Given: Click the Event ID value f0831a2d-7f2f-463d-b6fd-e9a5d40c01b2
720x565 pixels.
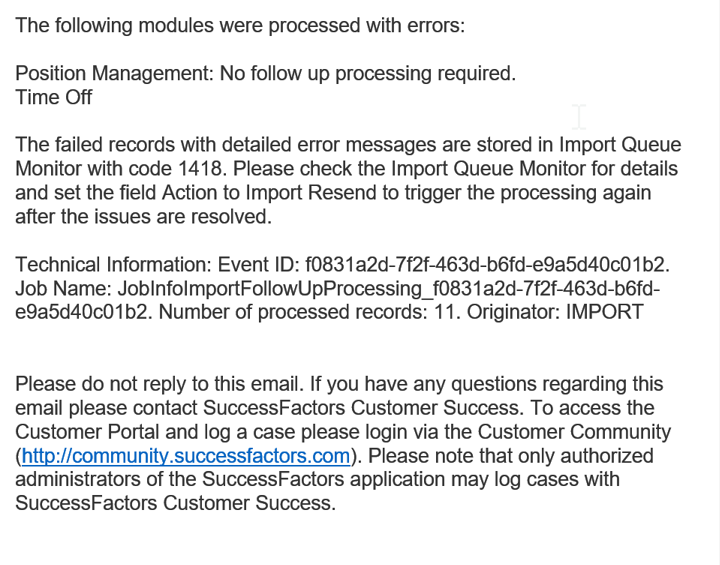Looking at the screenshot, I should 487,265.
